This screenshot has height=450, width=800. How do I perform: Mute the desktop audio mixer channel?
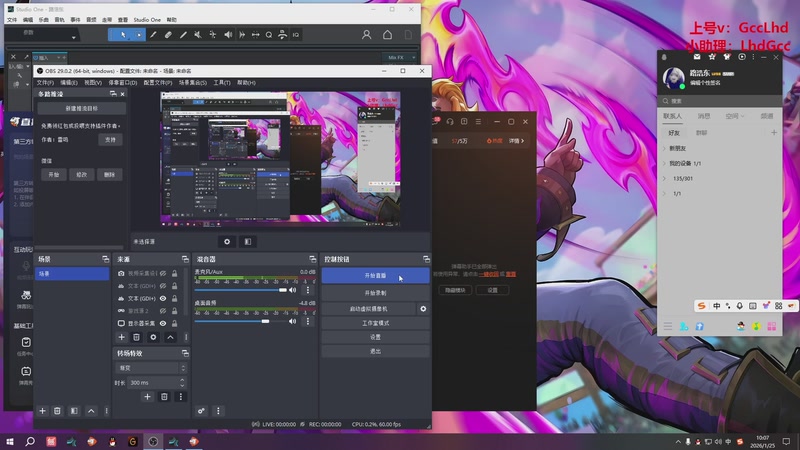(x=292, y=321)
